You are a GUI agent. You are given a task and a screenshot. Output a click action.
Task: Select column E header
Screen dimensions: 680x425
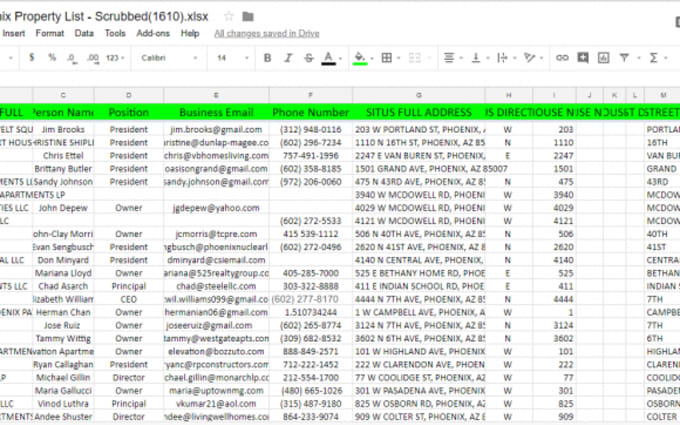216,95
